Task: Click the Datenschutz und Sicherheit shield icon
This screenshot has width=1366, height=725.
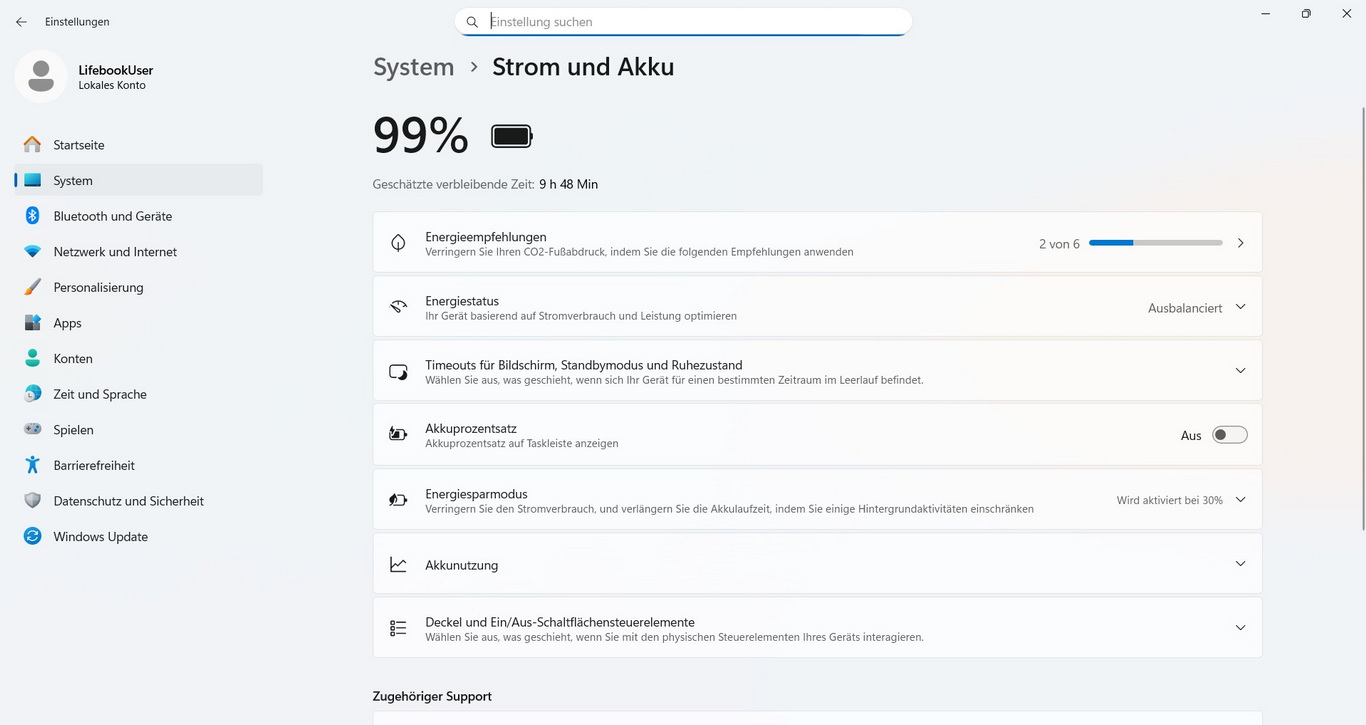Action: pyautogui.click(x=33, y=501)
